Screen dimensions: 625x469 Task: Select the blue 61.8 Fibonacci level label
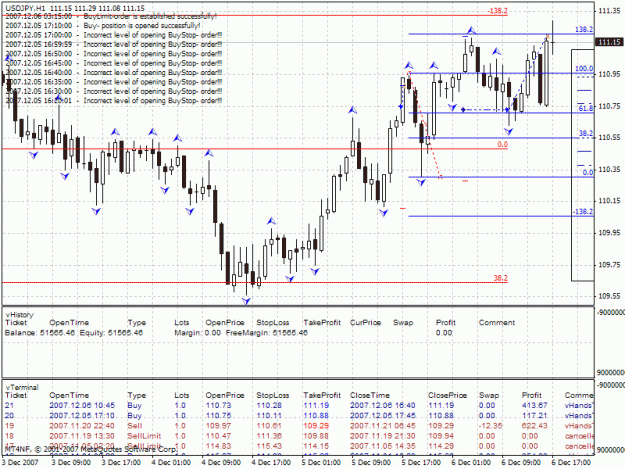click(586, 108)
